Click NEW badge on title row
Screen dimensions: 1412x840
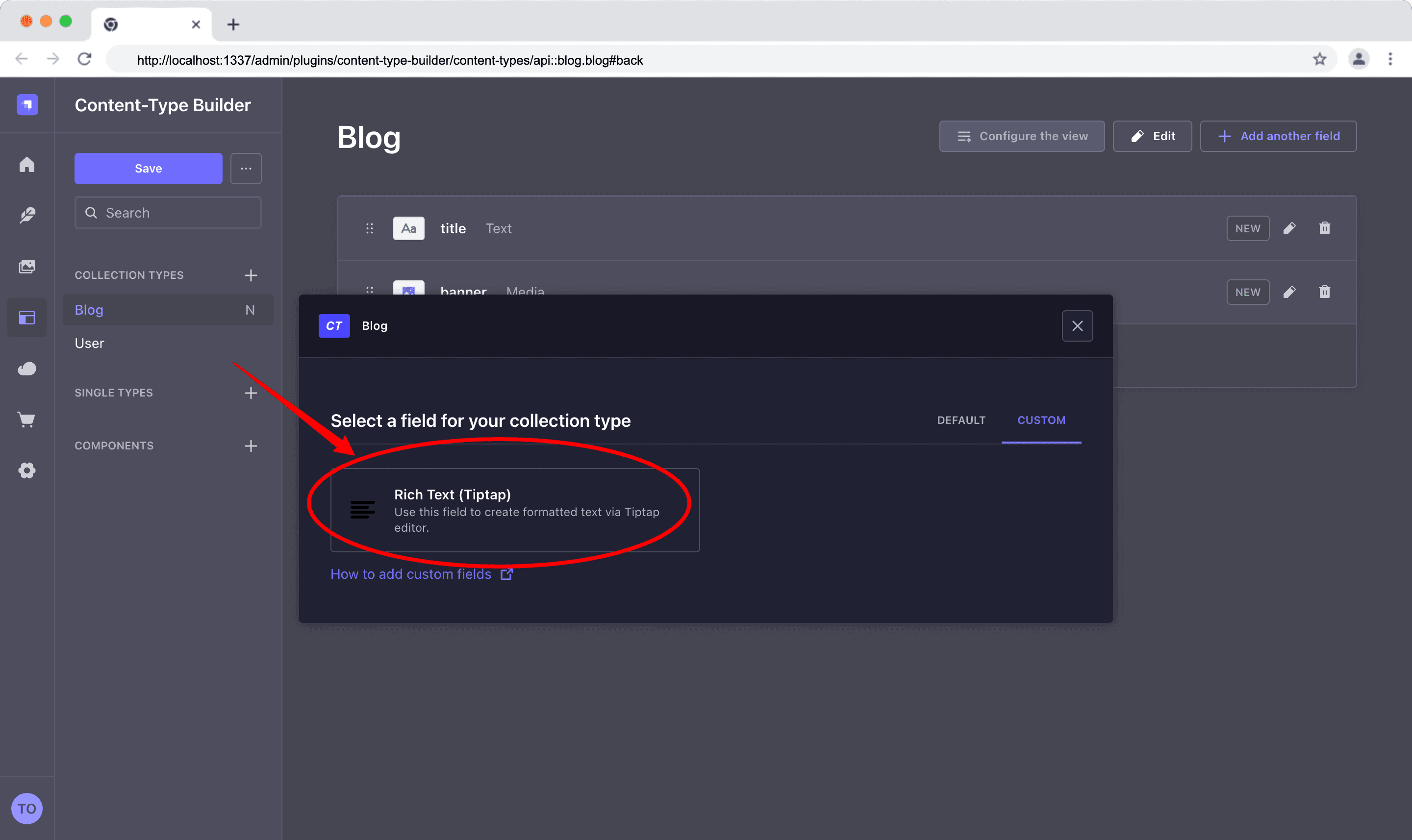(1247, 228)
